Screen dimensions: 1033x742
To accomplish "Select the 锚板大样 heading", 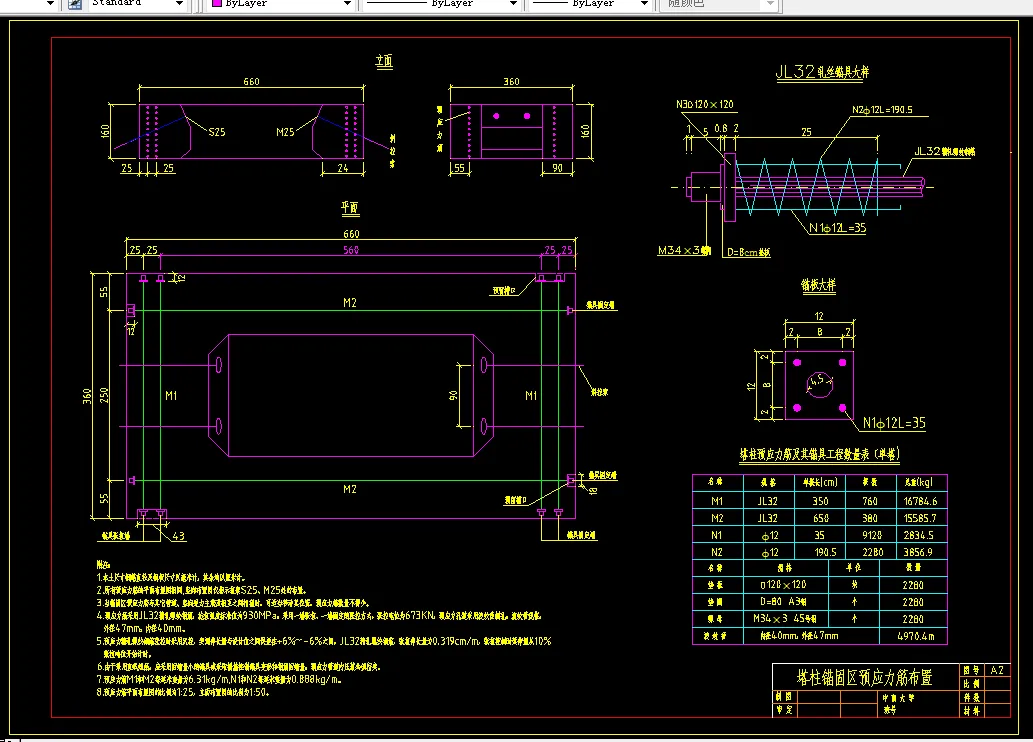I will [x=818, y=285].
